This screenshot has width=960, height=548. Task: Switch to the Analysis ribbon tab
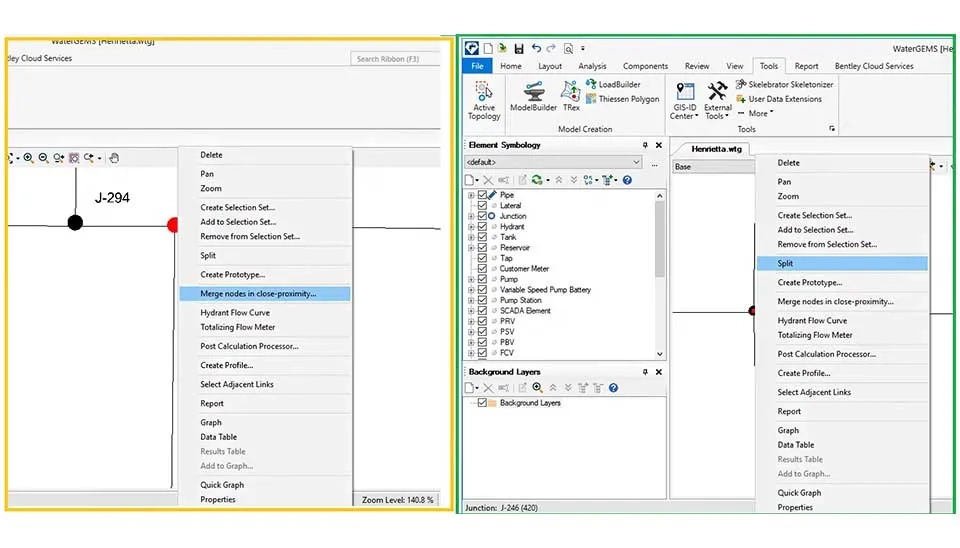click(x=592, y=66)
